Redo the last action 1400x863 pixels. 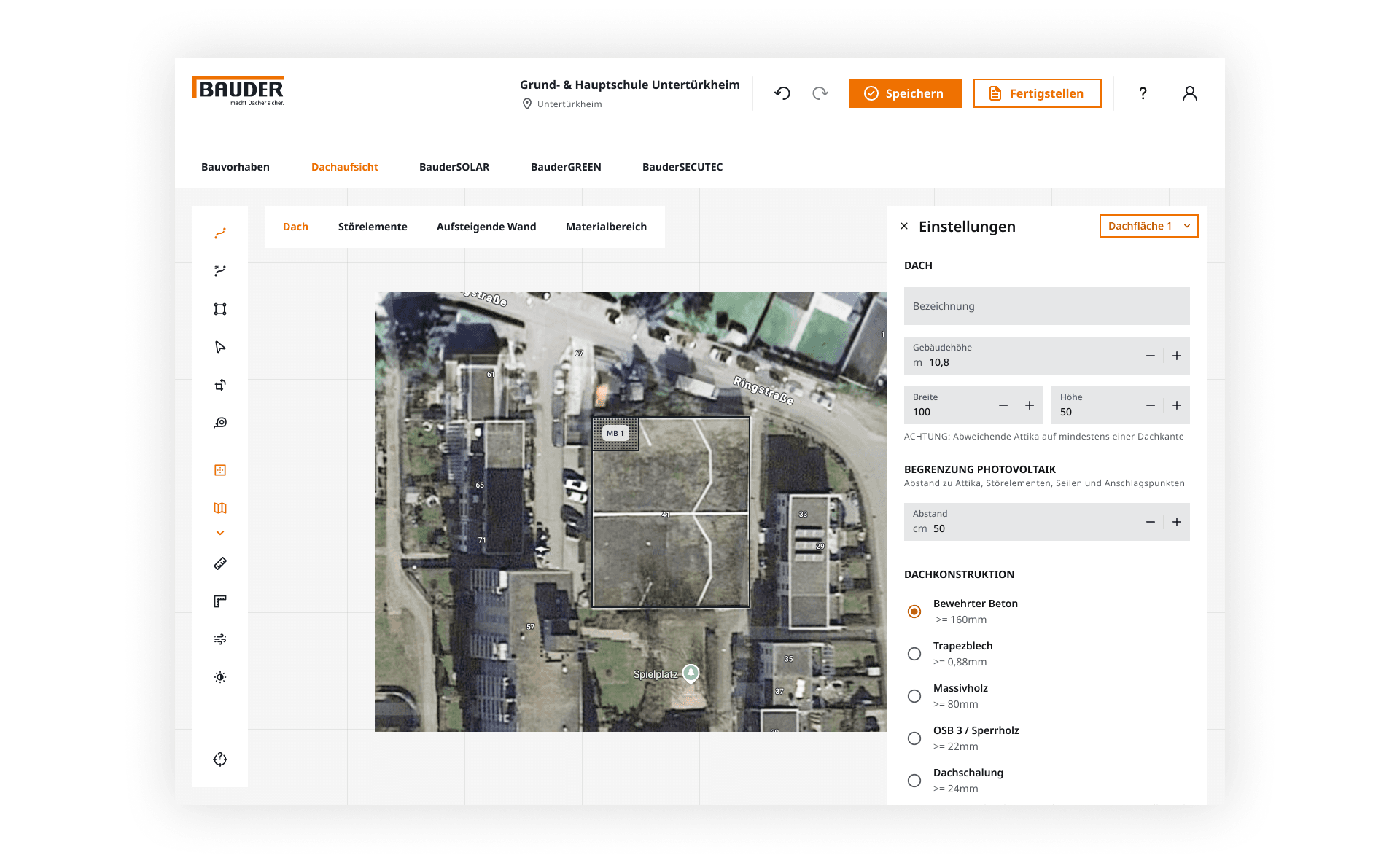point(820,93)
